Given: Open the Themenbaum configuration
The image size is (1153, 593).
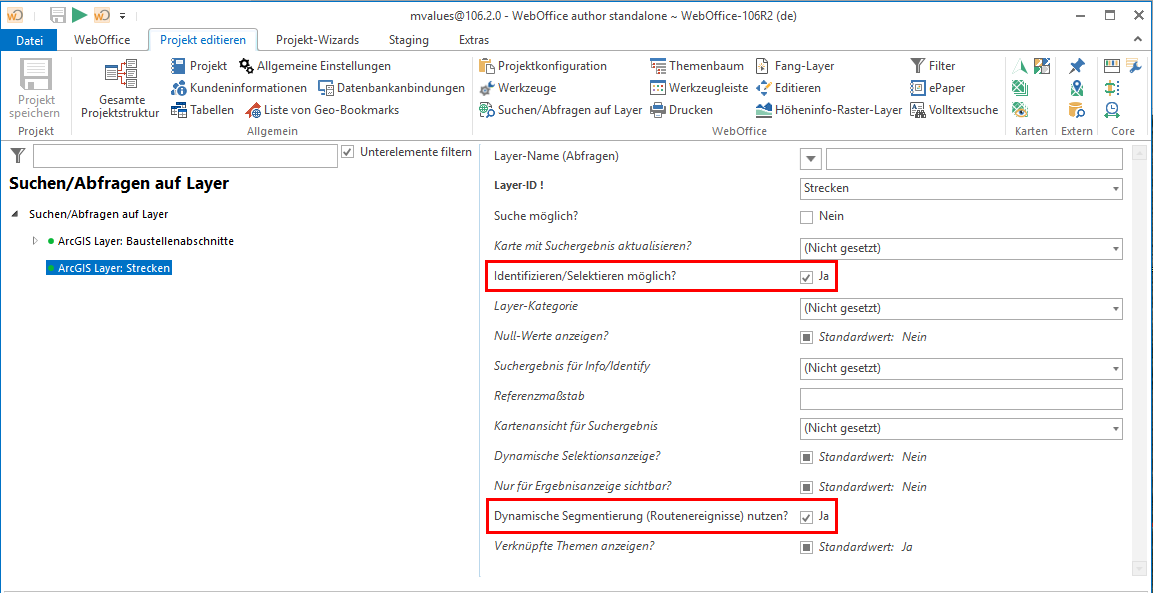Looking at the screenshot, I should [x=698, y=66].
